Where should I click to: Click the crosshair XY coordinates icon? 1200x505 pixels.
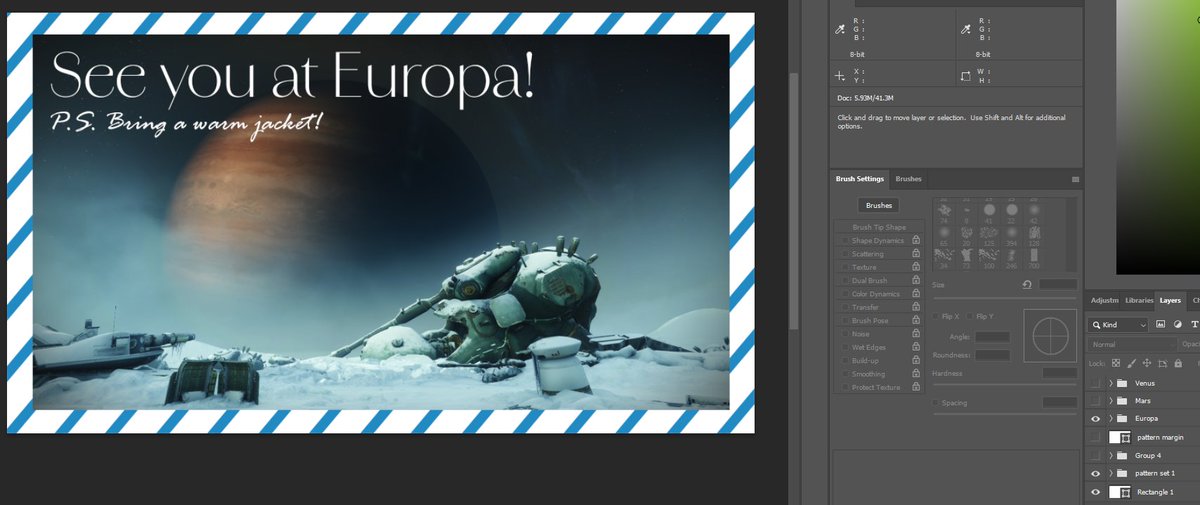click(x=840, y=76)
